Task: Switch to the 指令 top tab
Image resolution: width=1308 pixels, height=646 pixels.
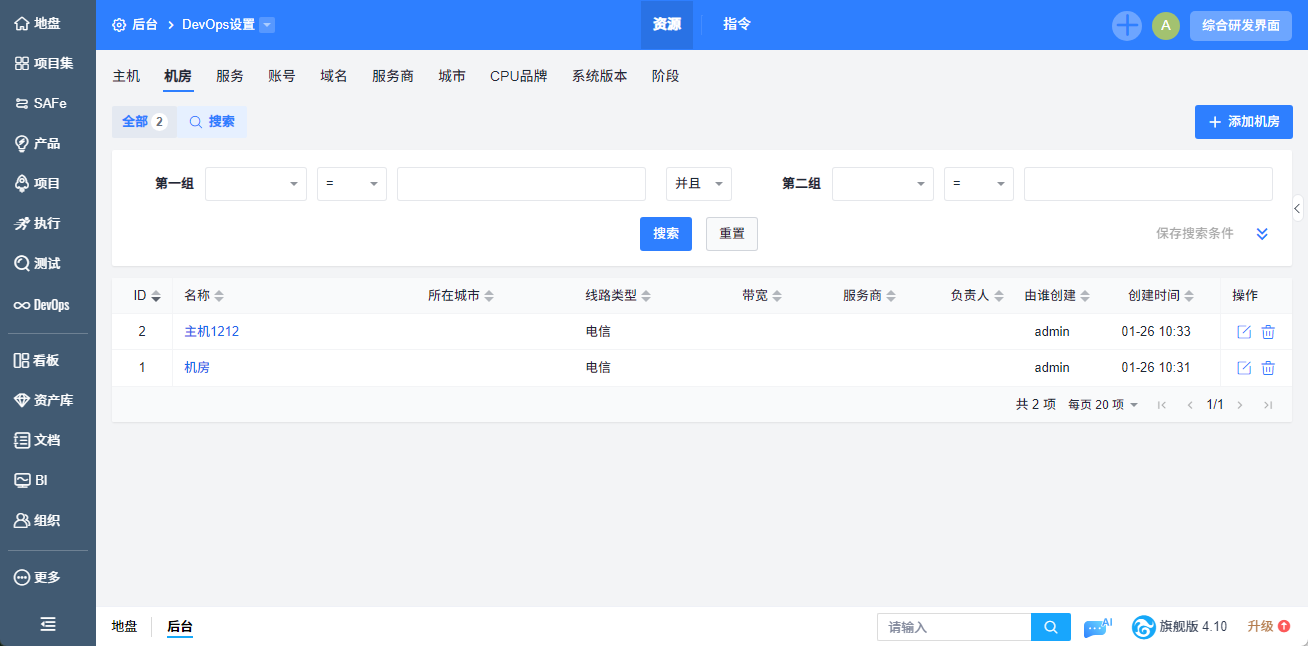Action: [x=737, y=25]
